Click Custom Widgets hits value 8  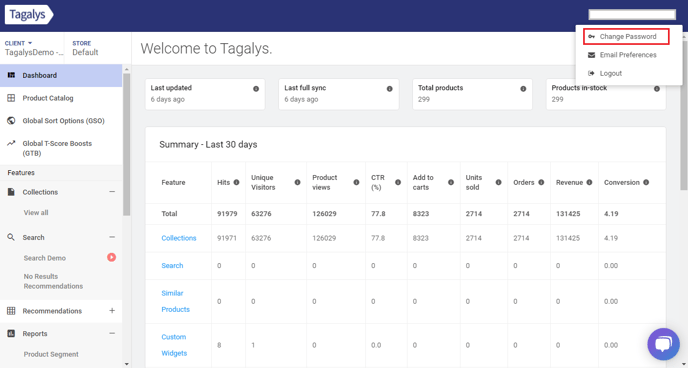pos(219,345)
